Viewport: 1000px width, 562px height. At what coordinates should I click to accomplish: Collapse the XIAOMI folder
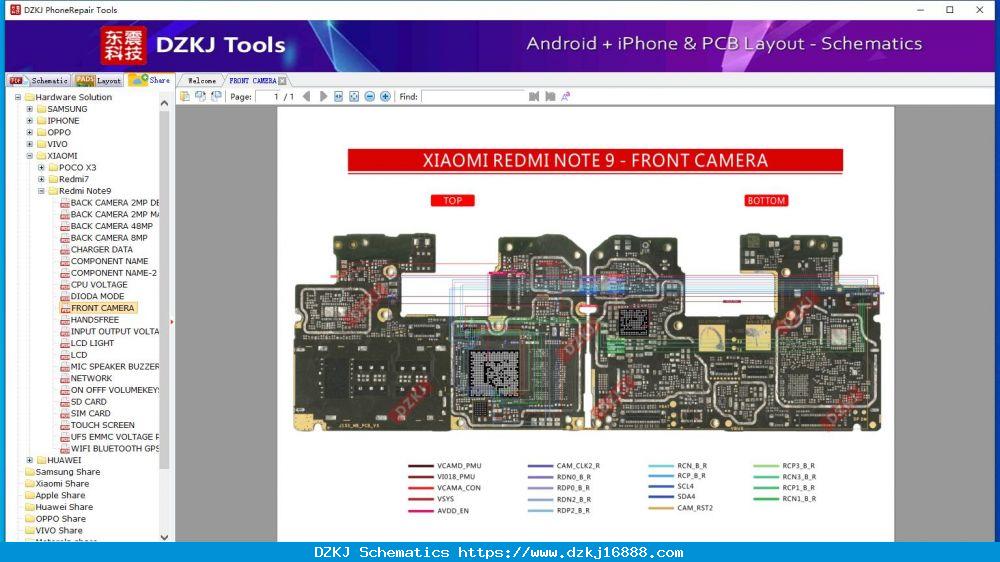coord(29,156)
